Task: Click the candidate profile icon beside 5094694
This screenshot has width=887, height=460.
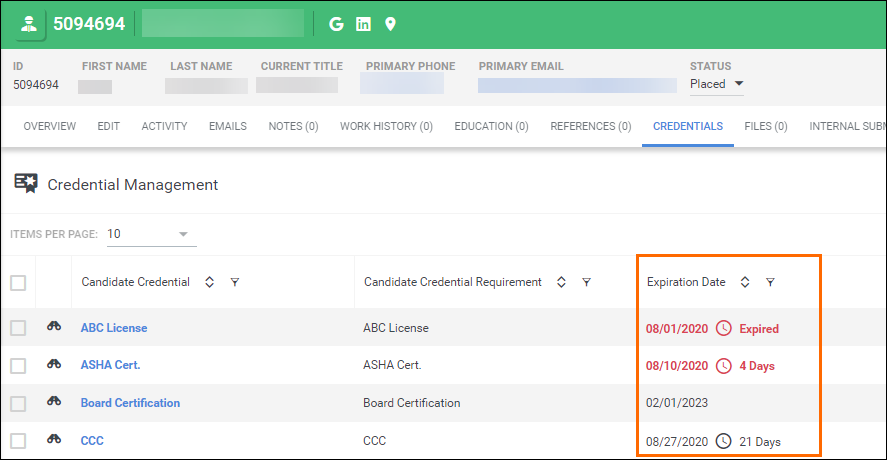Action: 29,24
